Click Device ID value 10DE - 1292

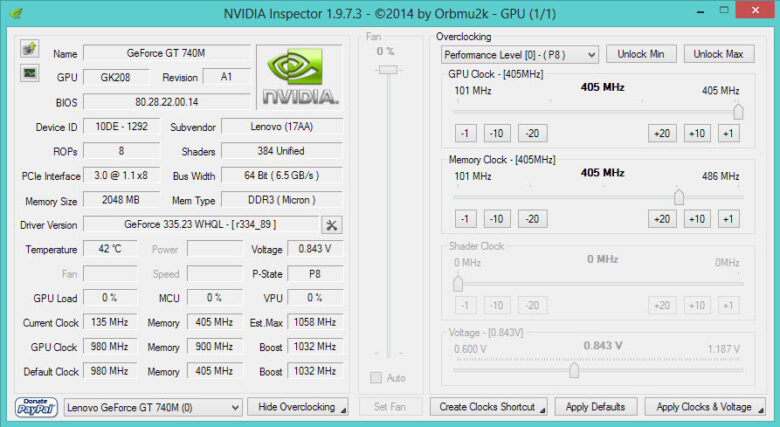(122, 126)
